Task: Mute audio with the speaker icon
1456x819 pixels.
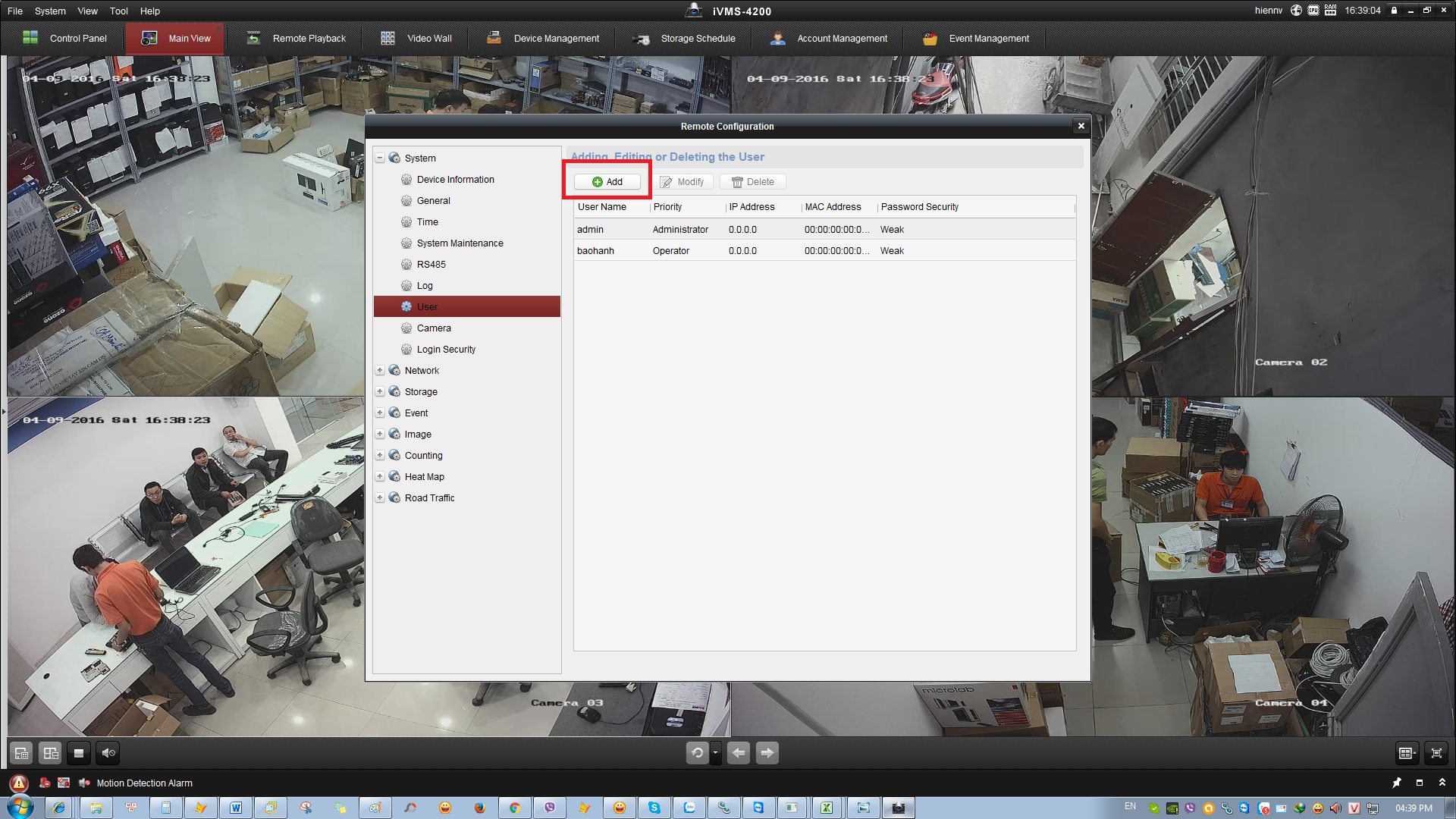Action: [x=108, y=753]
